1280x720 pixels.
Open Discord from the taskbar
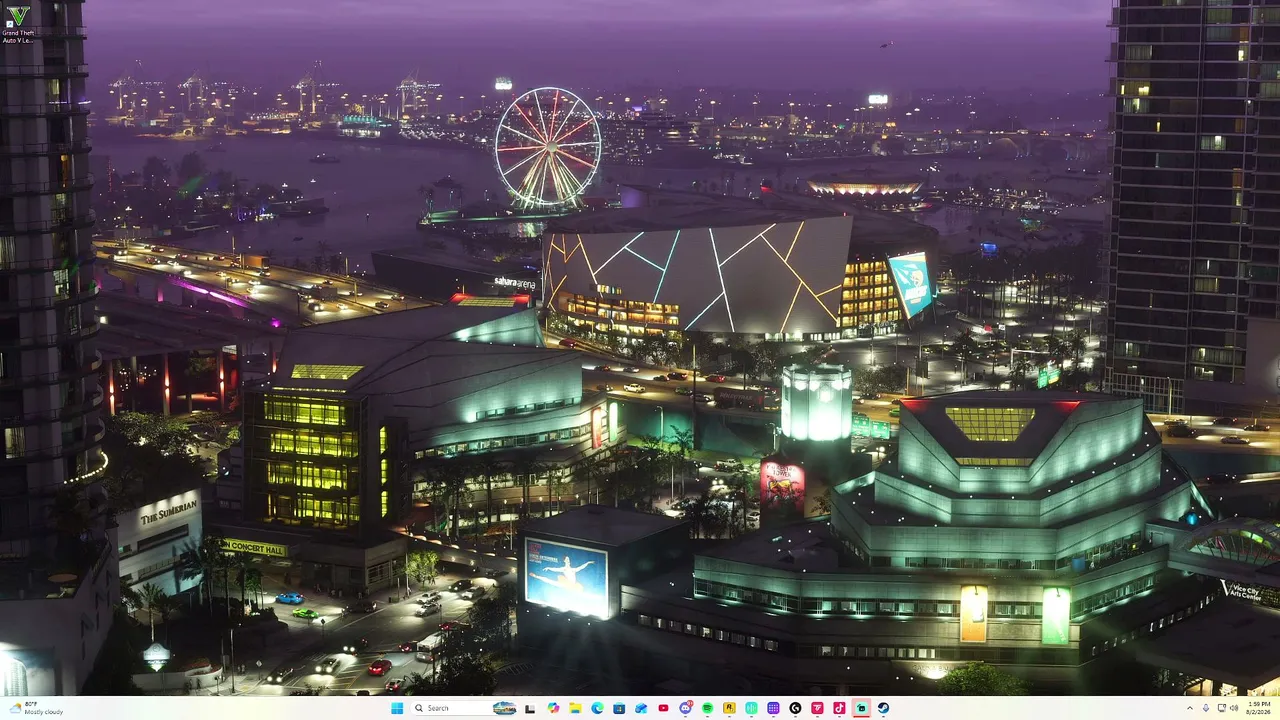click(685, 708)
